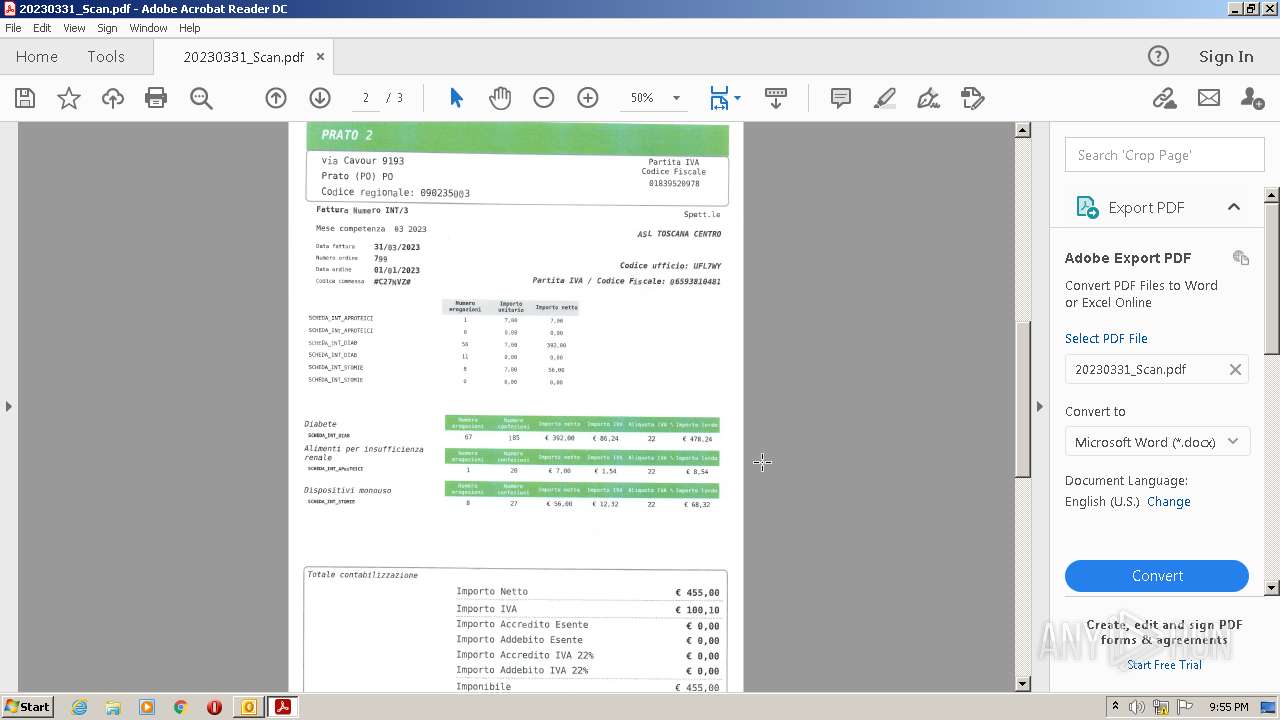Open the Window menu
The height and width of the screenshot is (720, 1280).
[148, 28]
